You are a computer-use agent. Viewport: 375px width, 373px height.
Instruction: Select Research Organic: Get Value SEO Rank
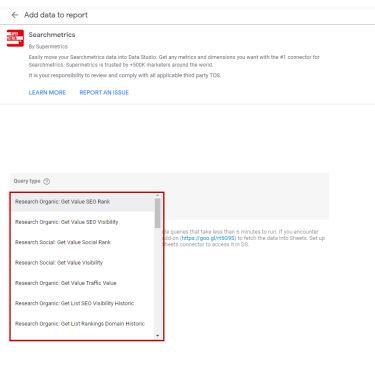pos(83,202)
